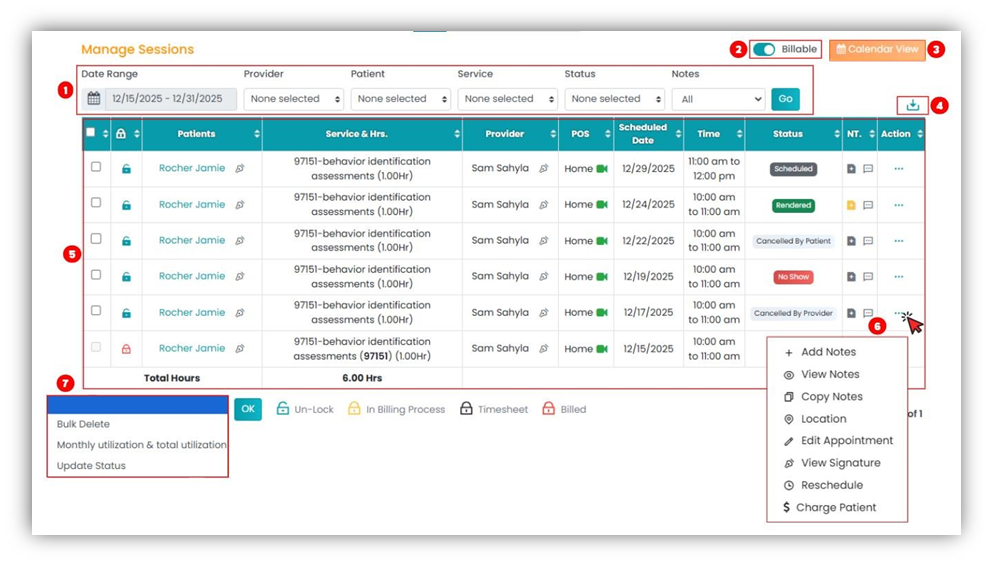Click comment icon in No Show row

pyautogui.click(x=868, y=277)
